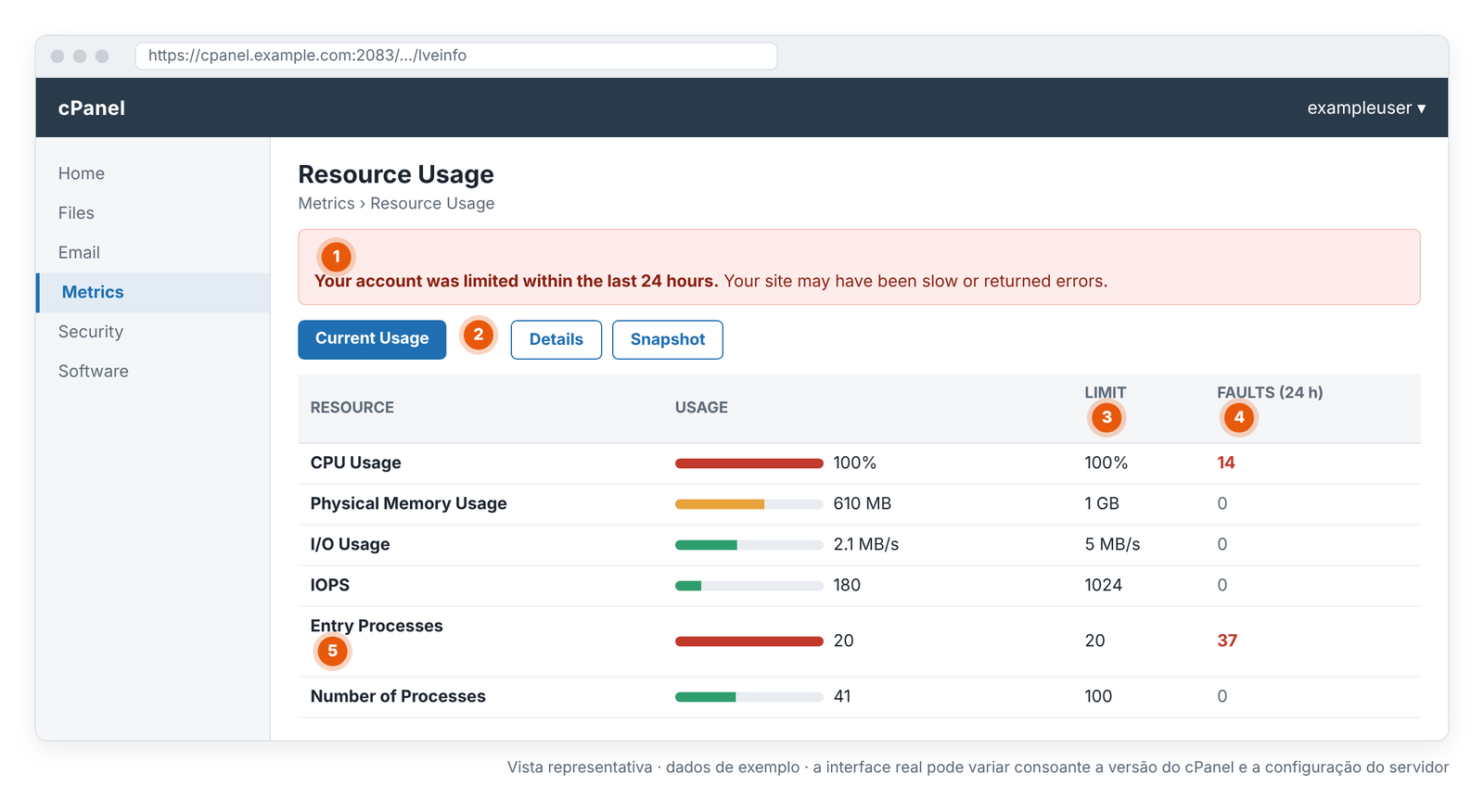Click the LIMIT column header

(x=1106, y=392)
